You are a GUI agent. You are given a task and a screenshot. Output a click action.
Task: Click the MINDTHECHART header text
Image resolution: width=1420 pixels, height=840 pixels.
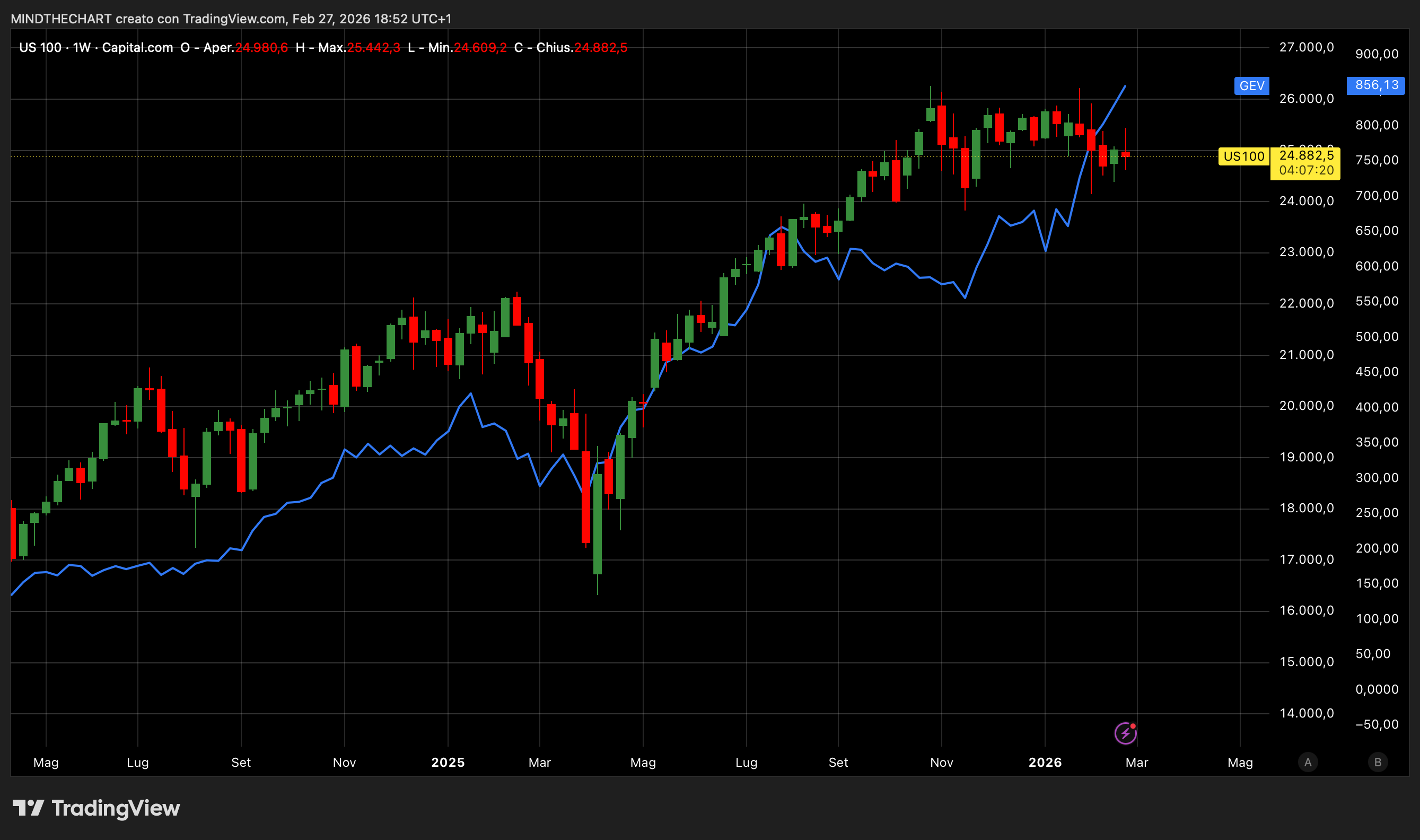[61, 19]
